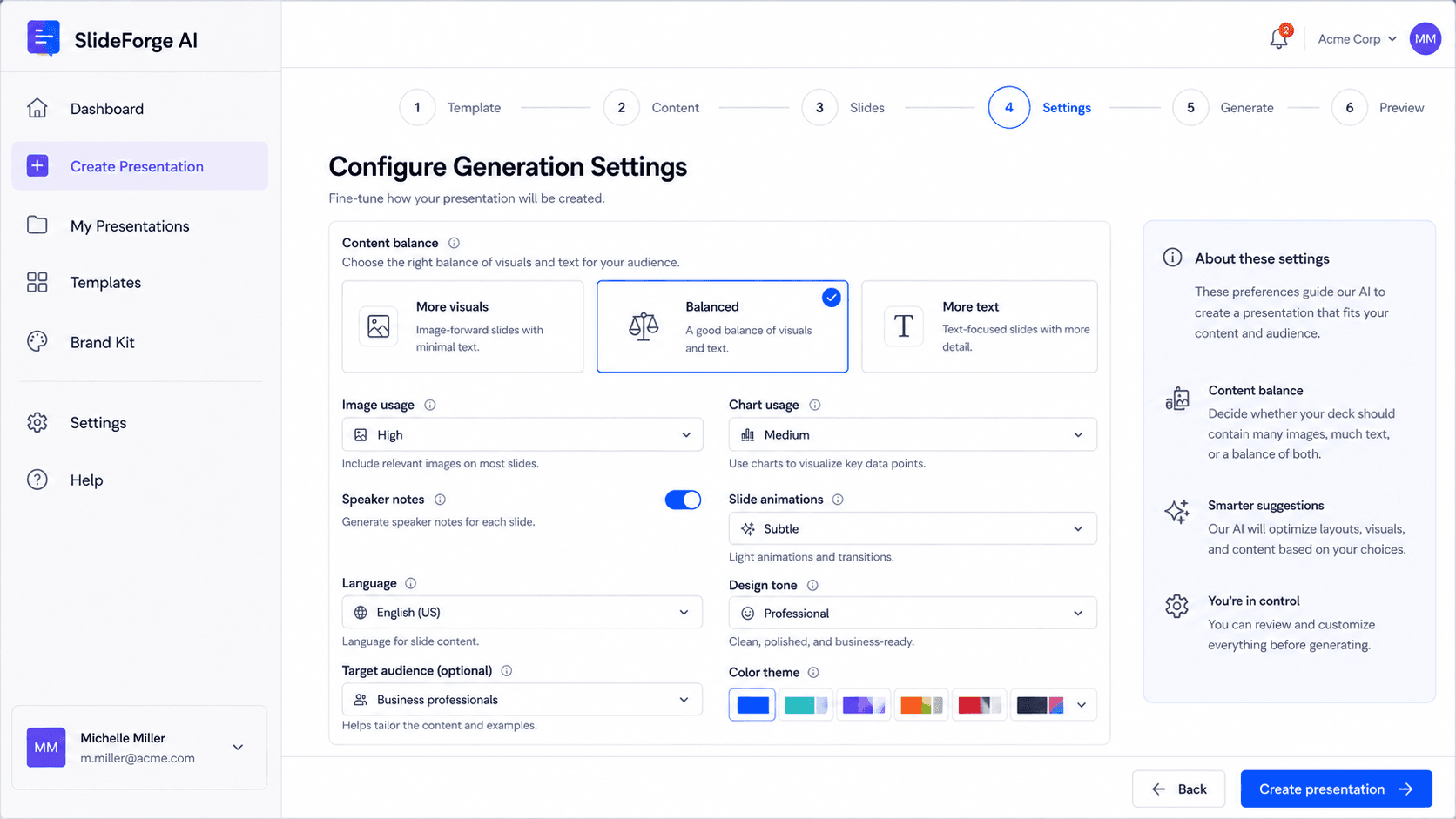Go to step 4 Settings
Screen dimensions: 1456x819
tap(1040, 108)
